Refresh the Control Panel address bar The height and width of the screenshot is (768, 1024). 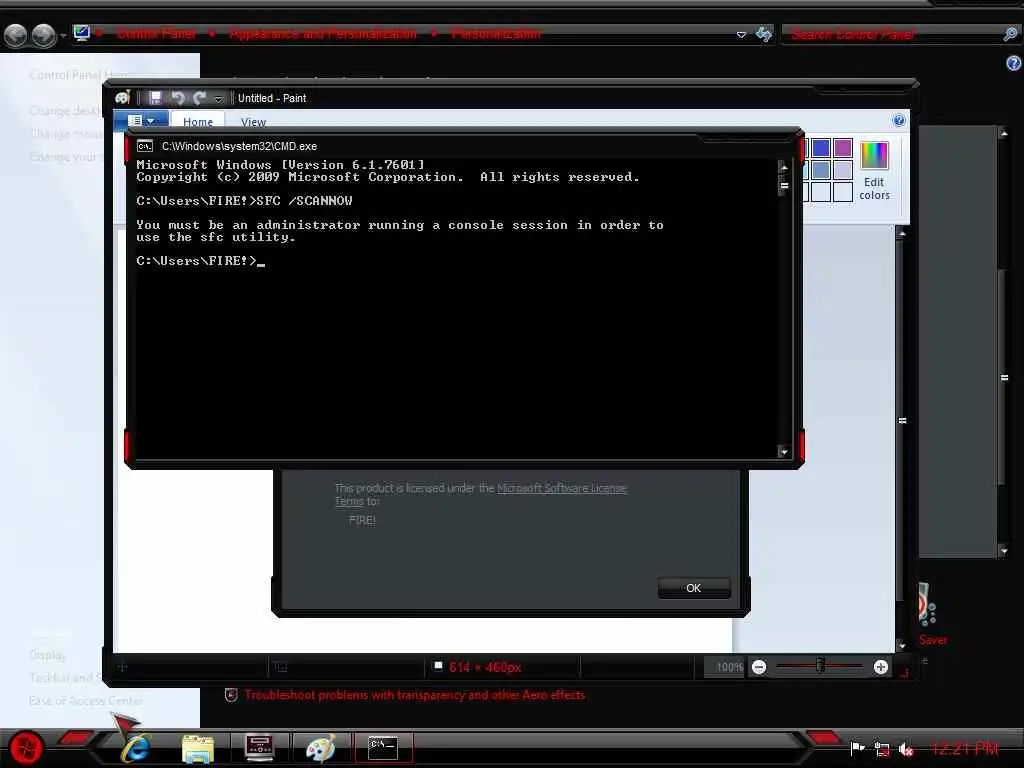point(763,35)
